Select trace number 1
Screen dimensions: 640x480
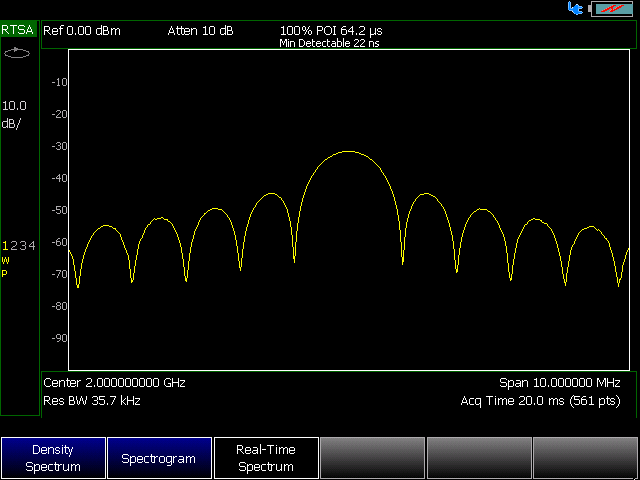coord(5,246)
